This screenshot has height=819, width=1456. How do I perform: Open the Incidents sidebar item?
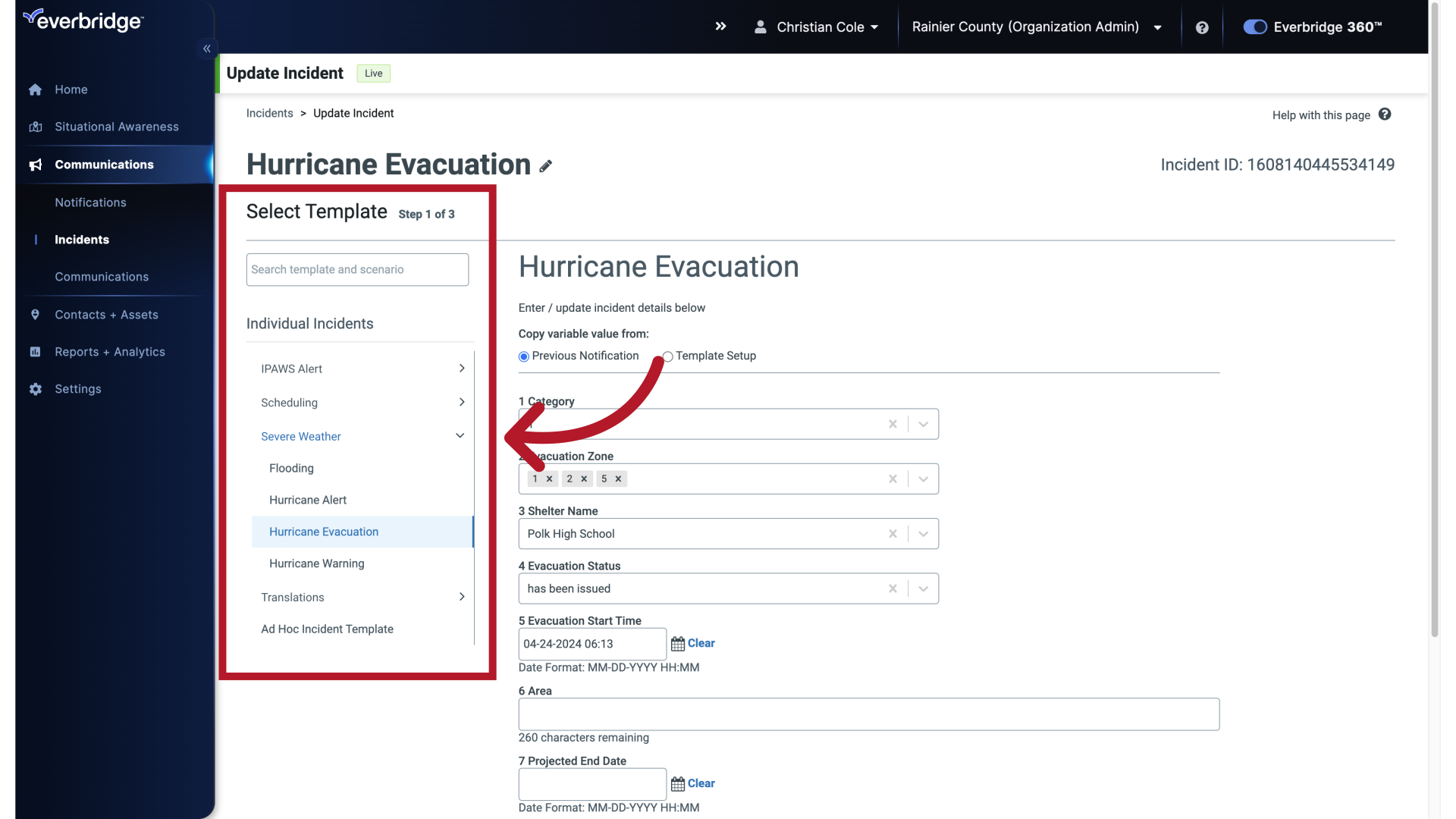tap(81, 240)
